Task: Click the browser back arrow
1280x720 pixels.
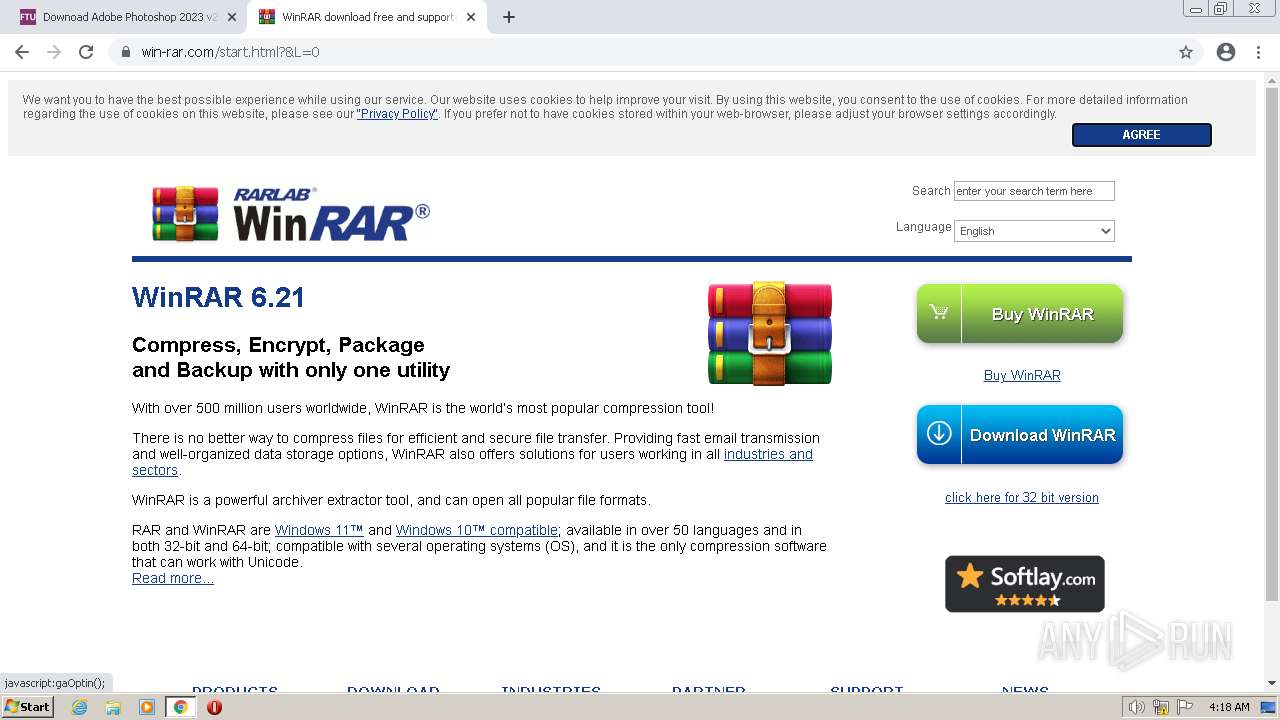Action: 22,52
